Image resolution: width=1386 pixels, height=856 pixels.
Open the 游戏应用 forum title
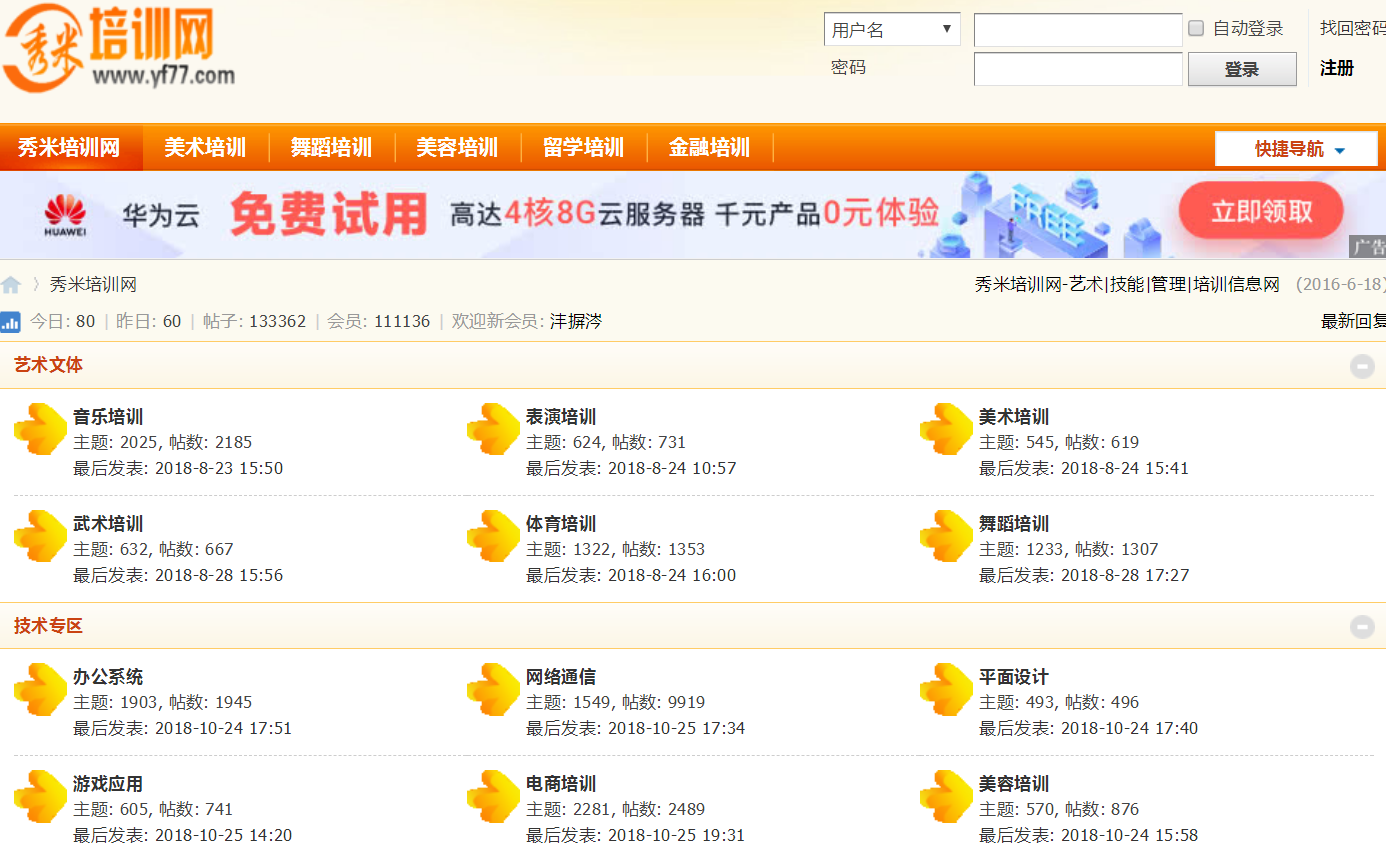click(x=108, y=784)
